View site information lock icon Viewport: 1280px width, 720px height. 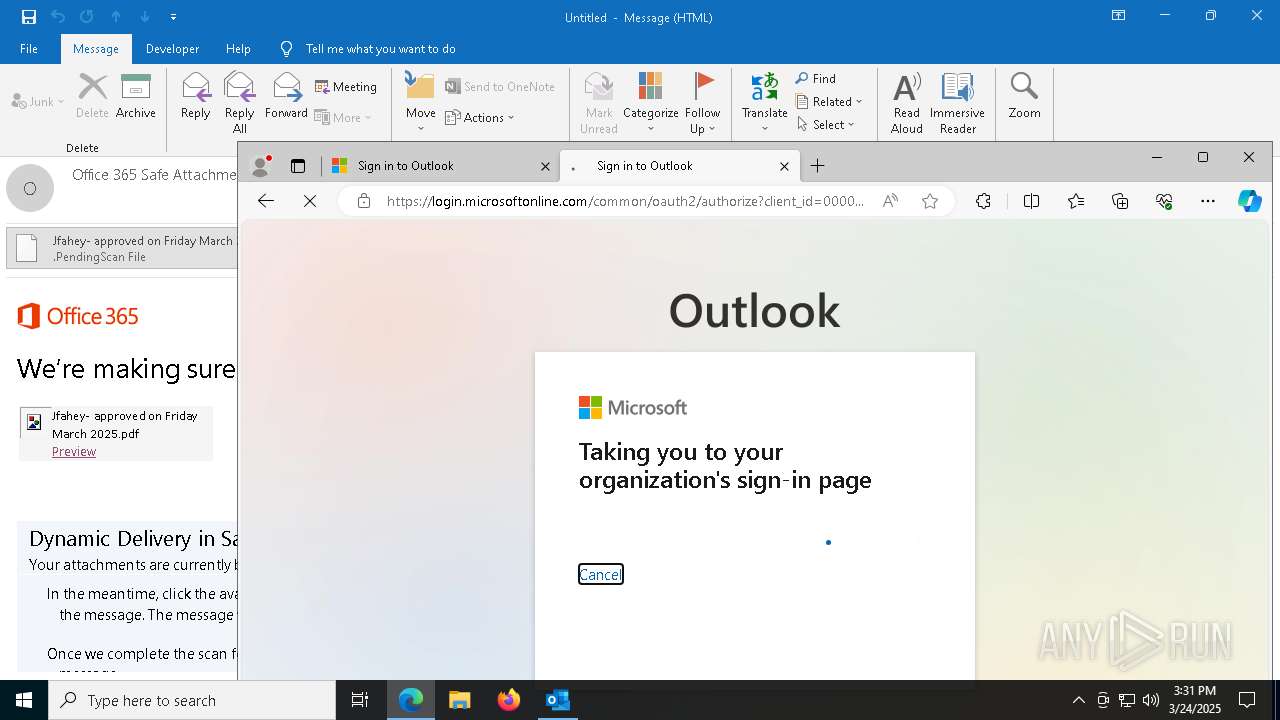[364, 201]
